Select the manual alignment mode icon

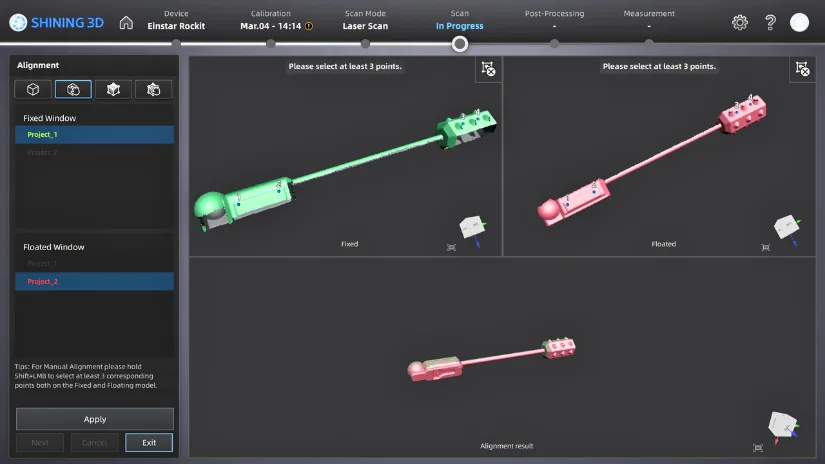click(73, 89)
